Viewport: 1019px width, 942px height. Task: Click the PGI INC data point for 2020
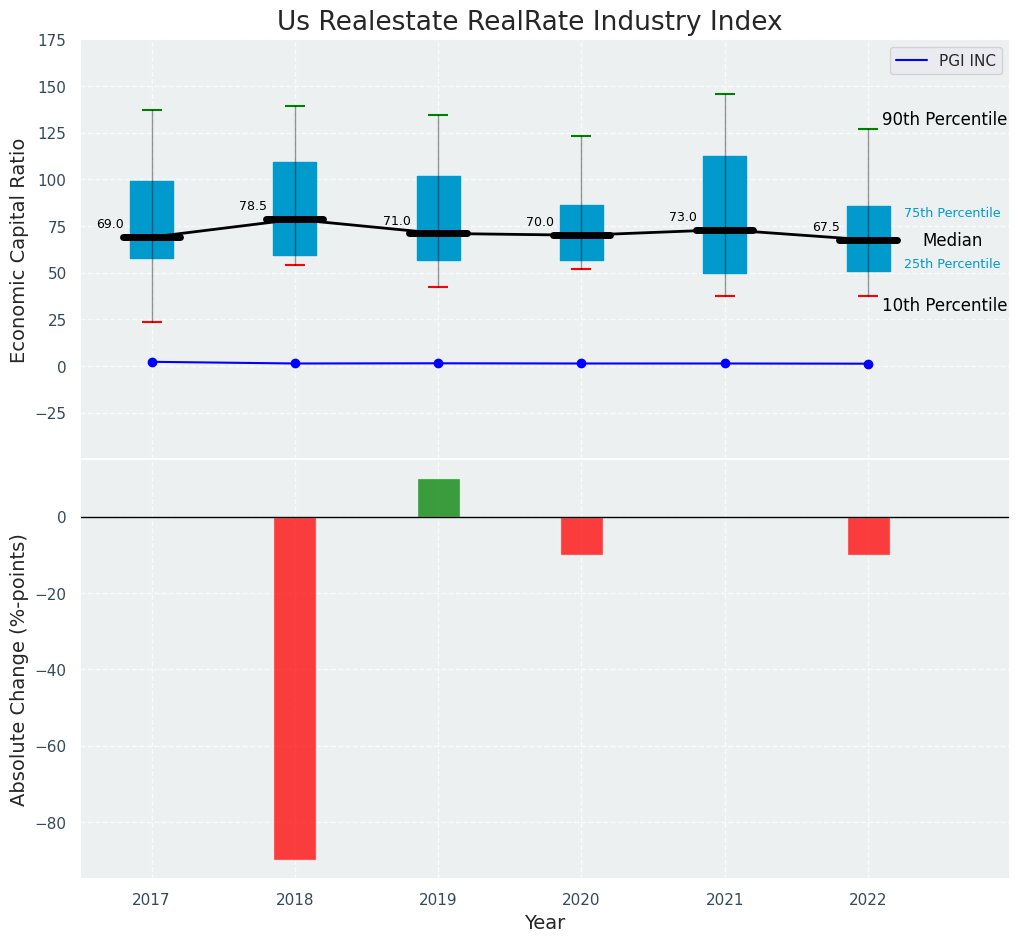click(x=581, y=363)
